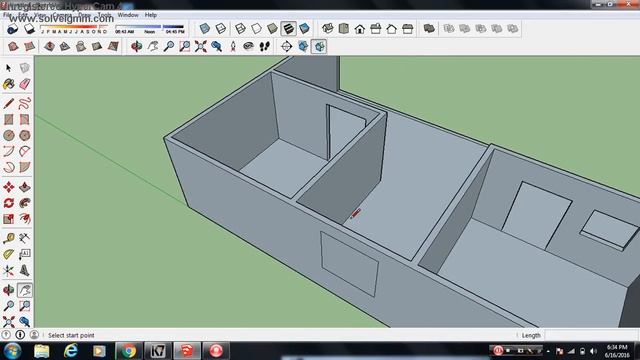Choose the Offset tool
Viewport: 640px width, 360px height.
pyautogui.click(x=24, y=219)
